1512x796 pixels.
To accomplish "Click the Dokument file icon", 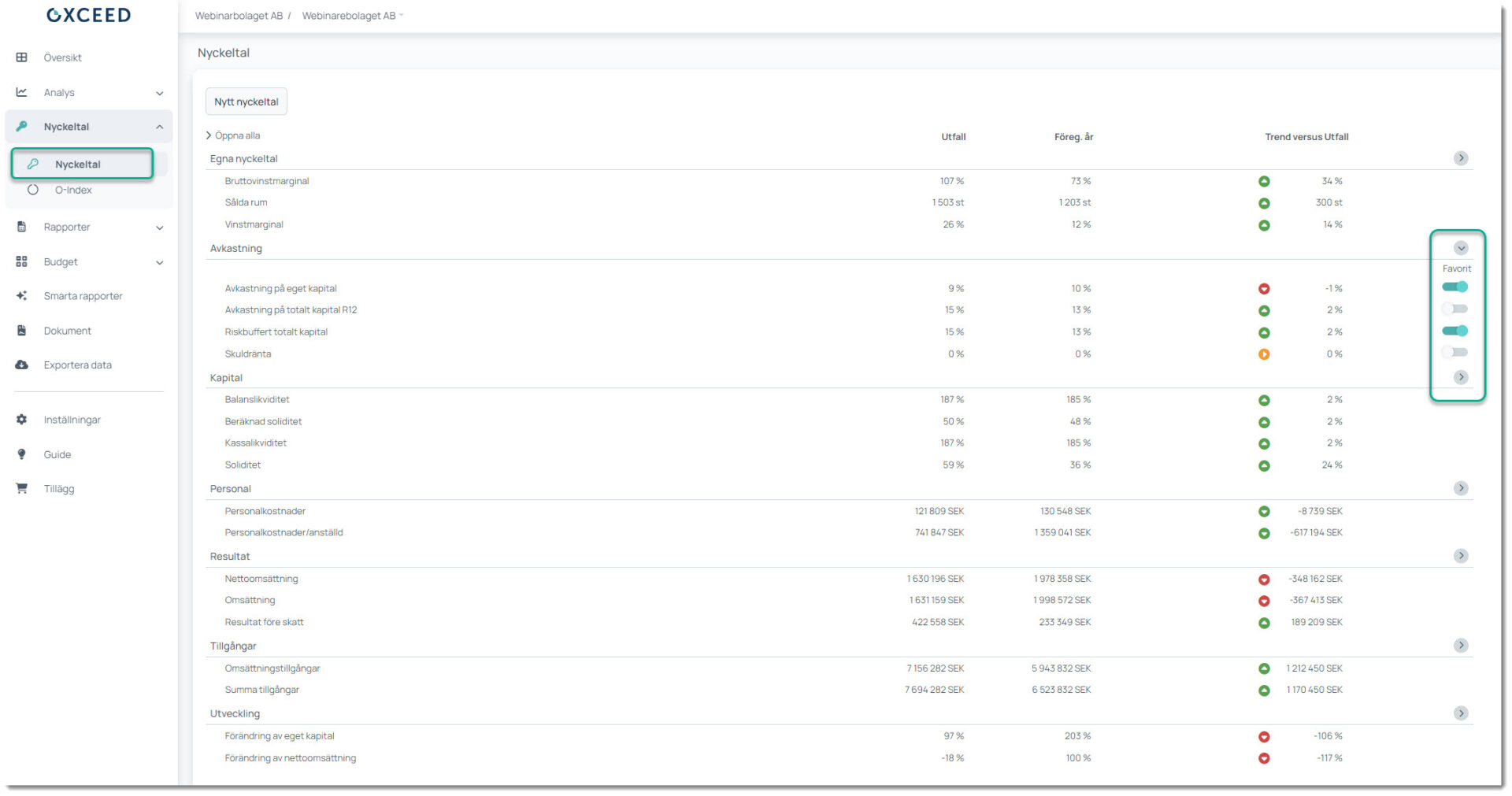I will click(x=21, y=331).
